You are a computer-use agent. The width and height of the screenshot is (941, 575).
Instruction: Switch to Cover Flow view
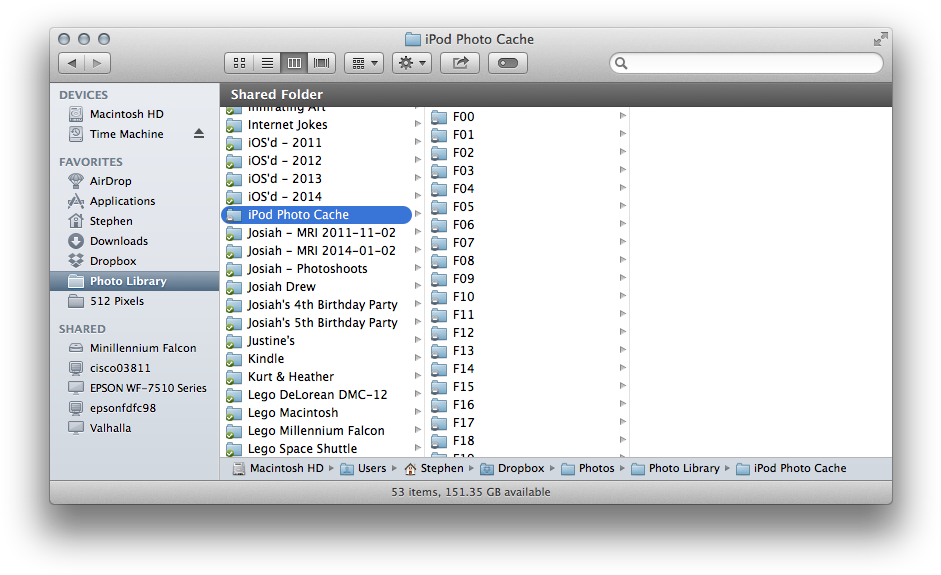[x=322, y=63]
